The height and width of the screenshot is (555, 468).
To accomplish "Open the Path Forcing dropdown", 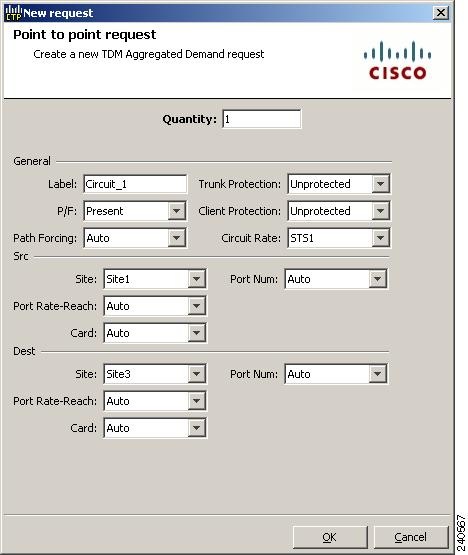I will pos(135,238).
